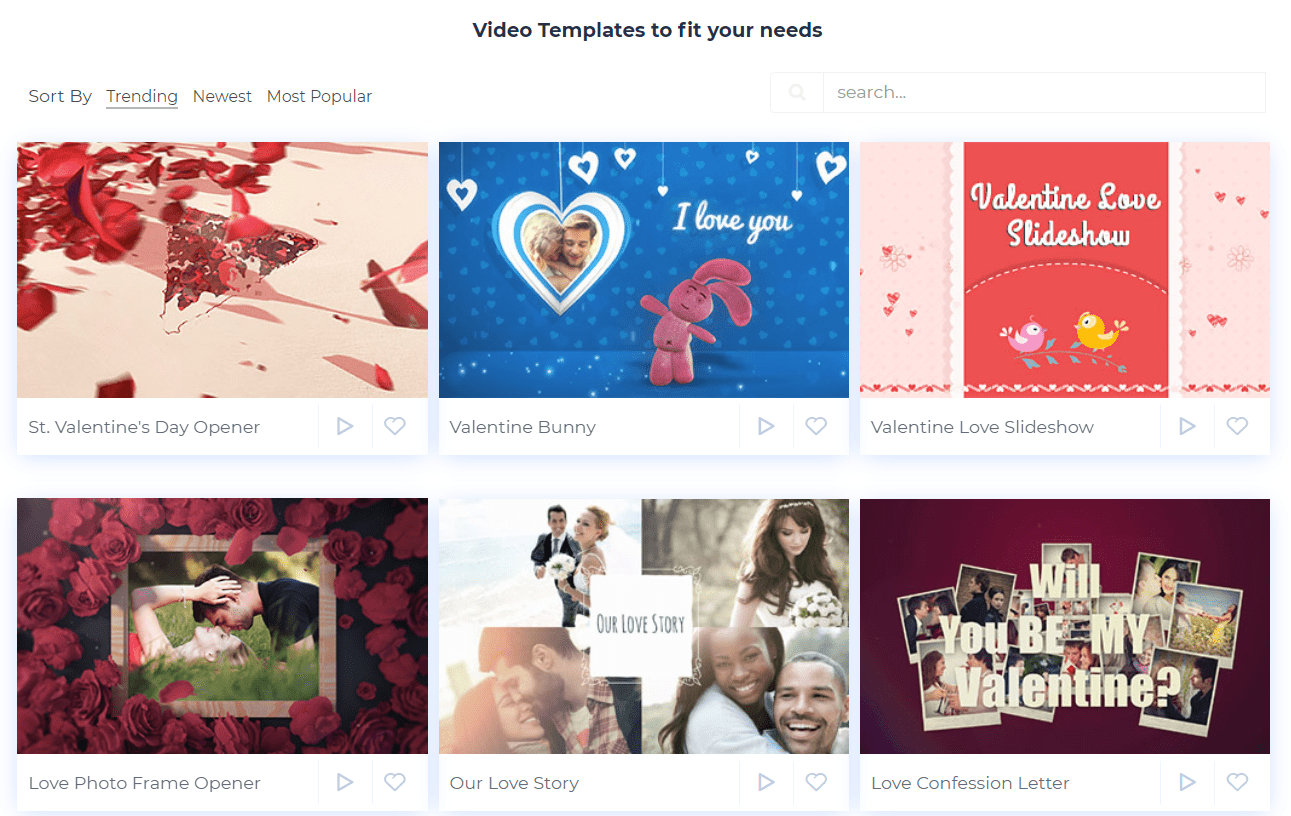The image size is (1291, 816).
Task: Sort templates by Most Popular
Action: (x=319, y=96)
